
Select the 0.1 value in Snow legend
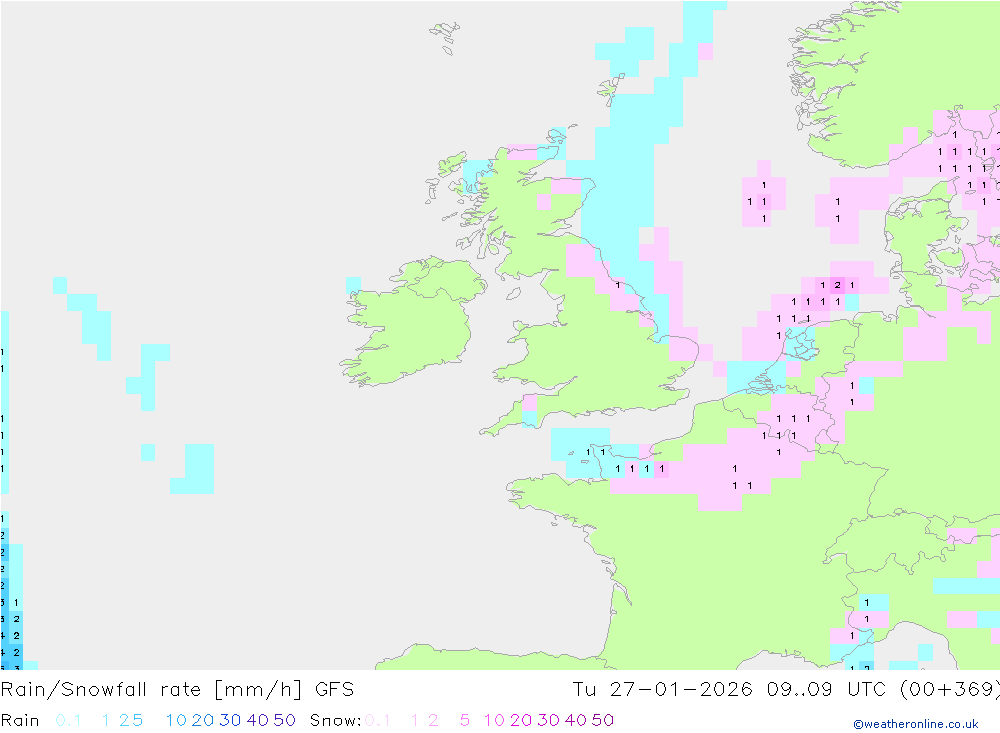(x=378, y=720)
